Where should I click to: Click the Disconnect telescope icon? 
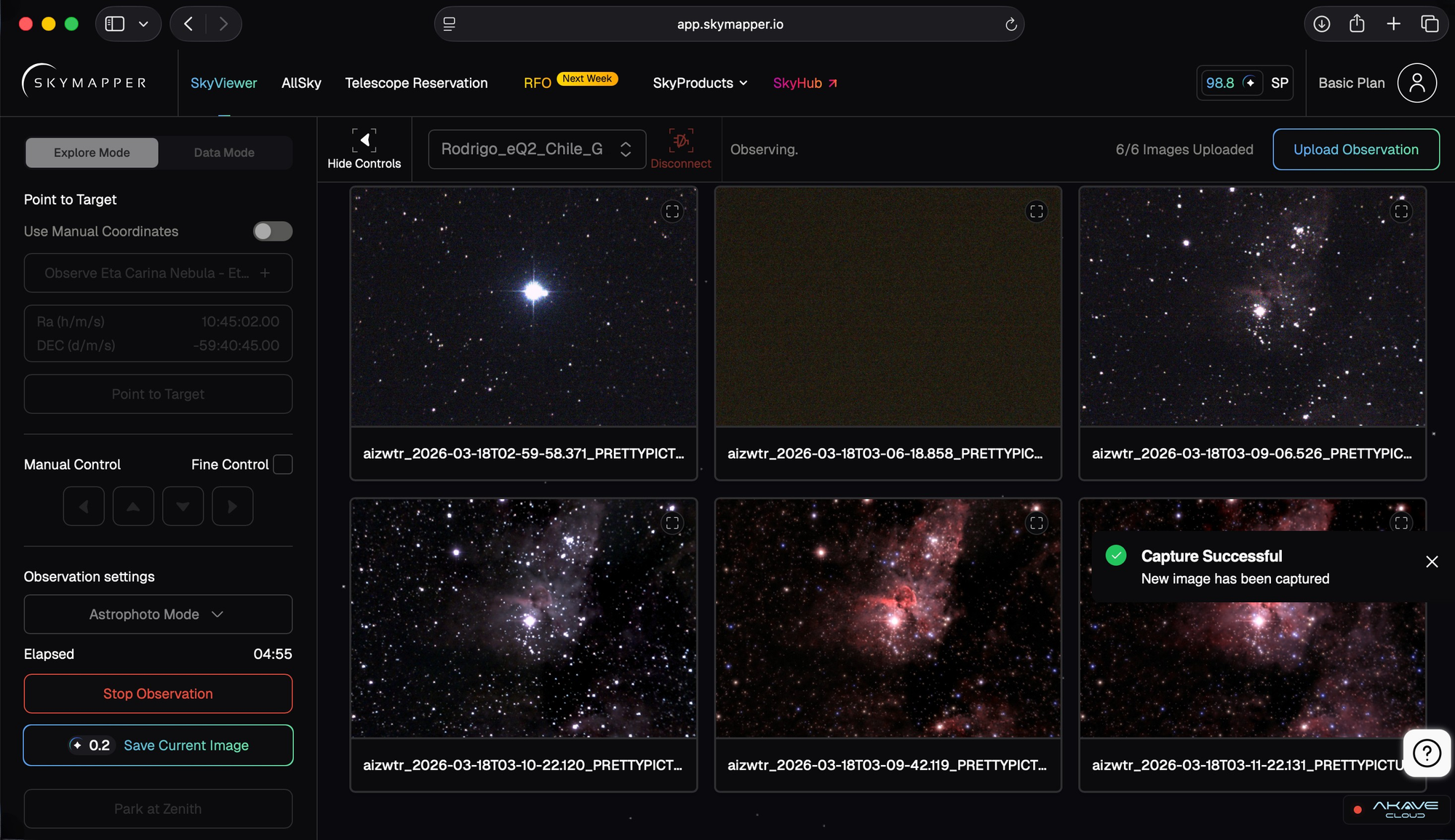680,141
